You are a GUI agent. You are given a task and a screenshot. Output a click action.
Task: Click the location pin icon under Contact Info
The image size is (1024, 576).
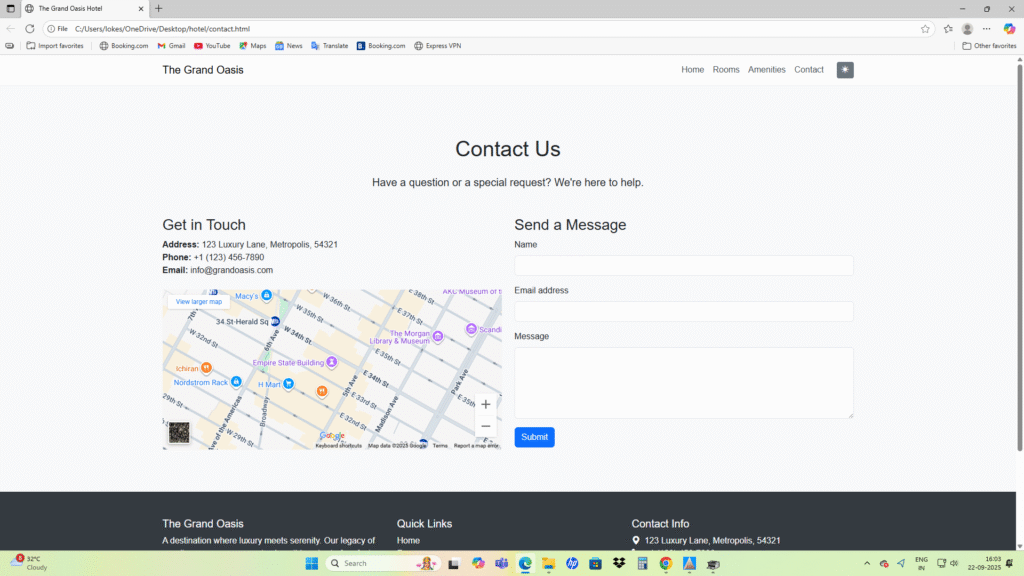click(x=635, y=540)
